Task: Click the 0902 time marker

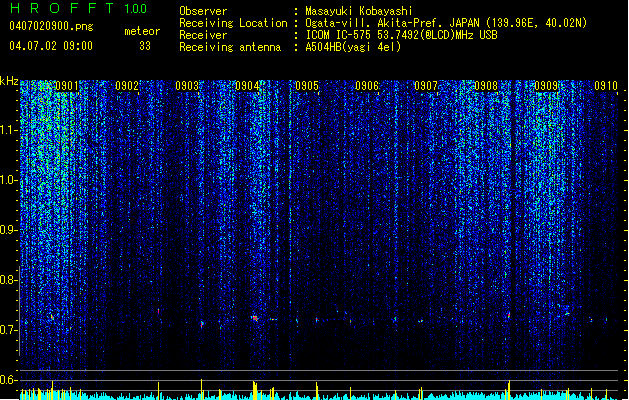Action: (127, 86)
